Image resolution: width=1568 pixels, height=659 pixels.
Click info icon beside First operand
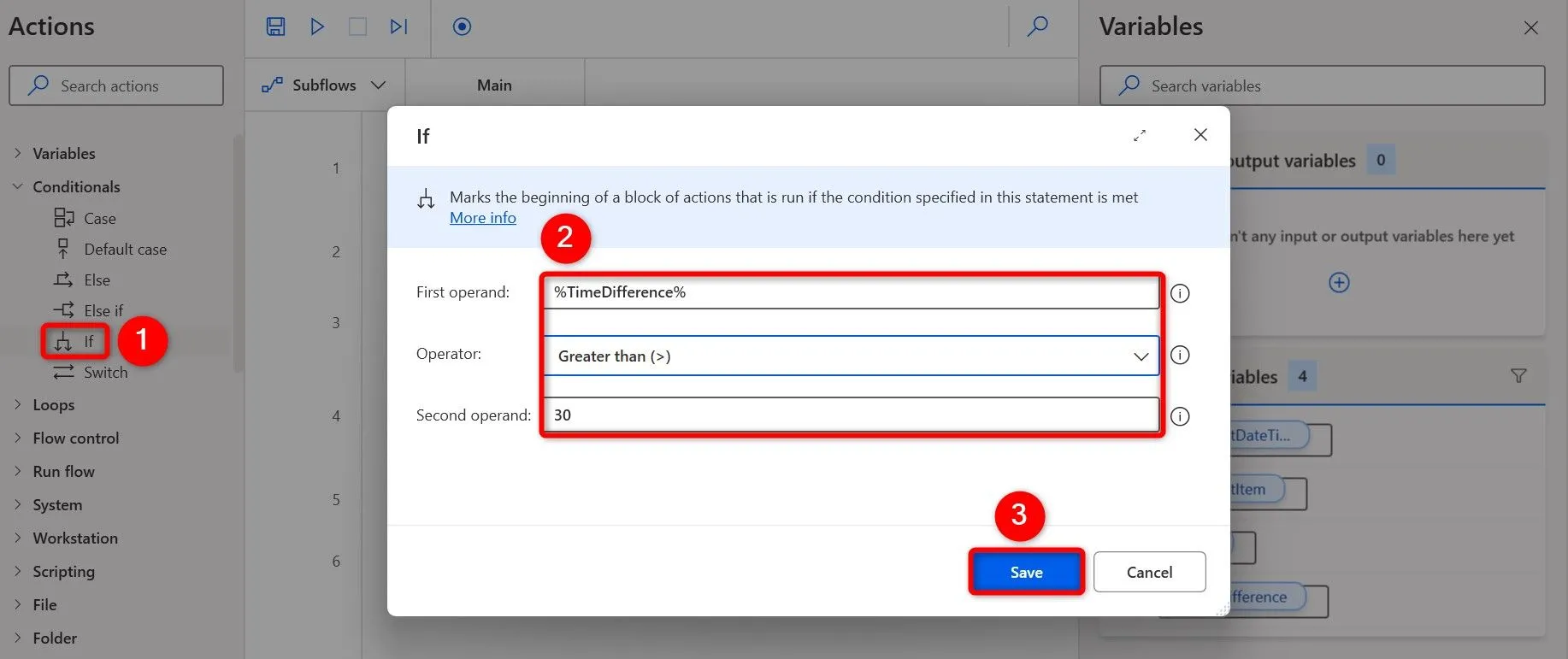tap(1180, 293)
